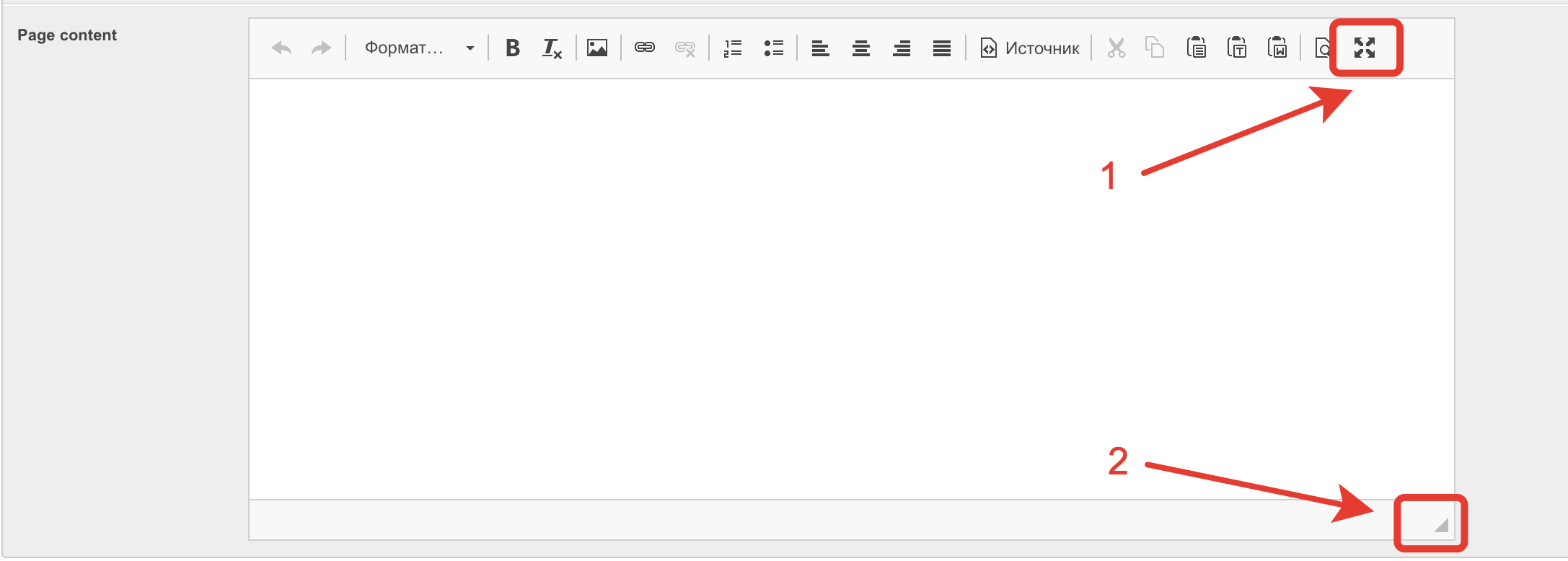Center align the text
1568x561 pixels.
[860, 48]
